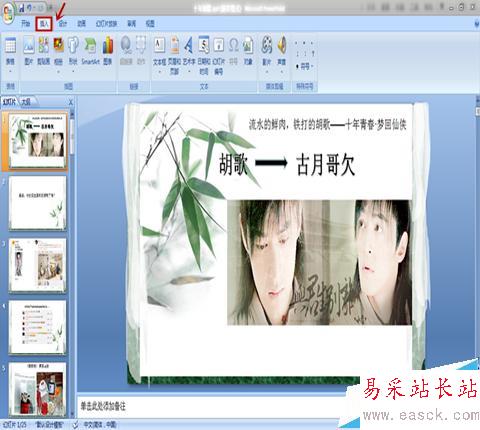Click the 中文(简体,中国) language indicator
The height and width of the screenshot is (430, 480).
100,425
